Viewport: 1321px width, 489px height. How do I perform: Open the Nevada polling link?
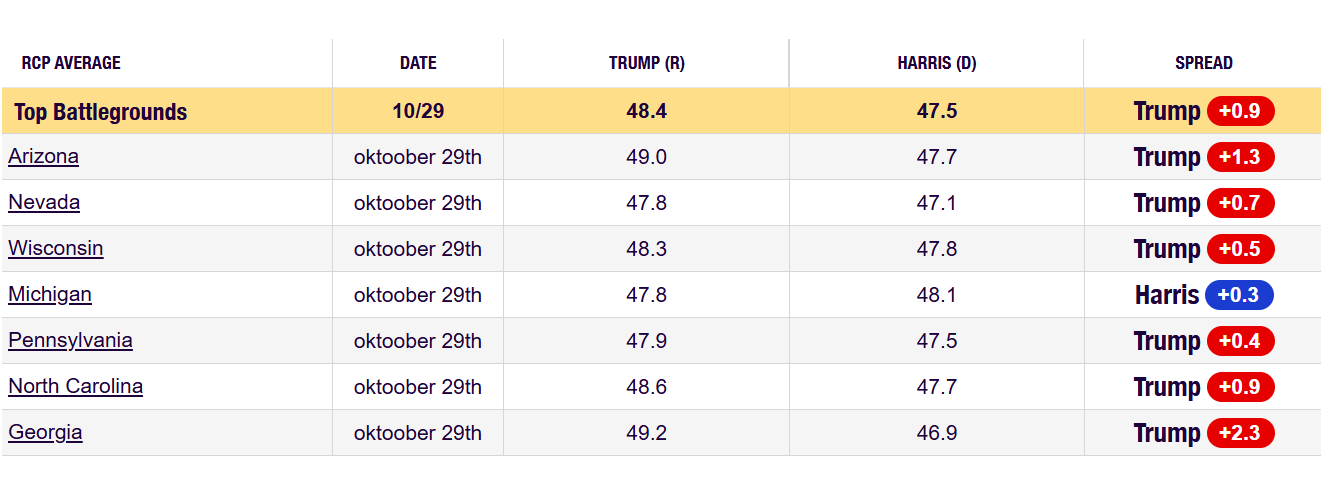coord(44,202)
